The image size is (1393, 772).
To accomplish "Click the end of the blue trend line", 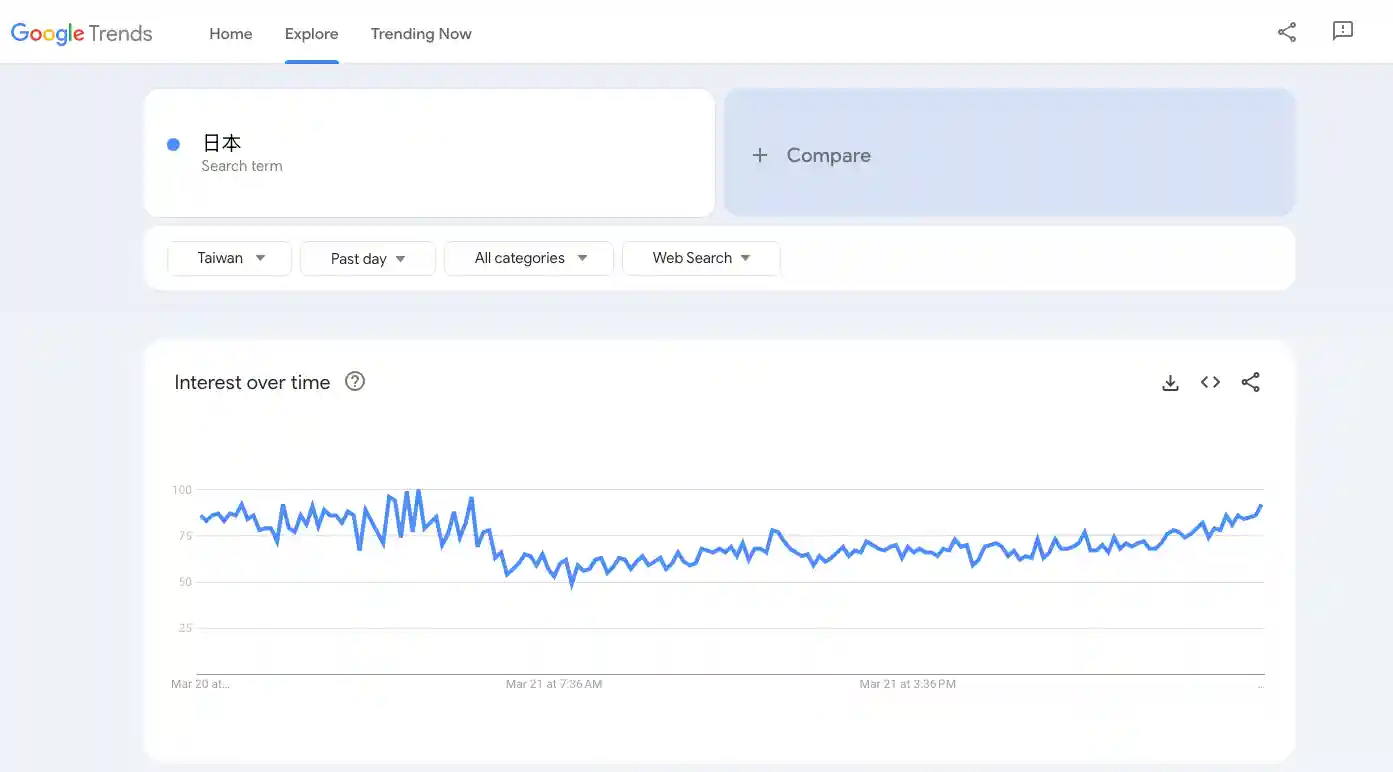I will pyautogui.click(x=1261, y=506).
